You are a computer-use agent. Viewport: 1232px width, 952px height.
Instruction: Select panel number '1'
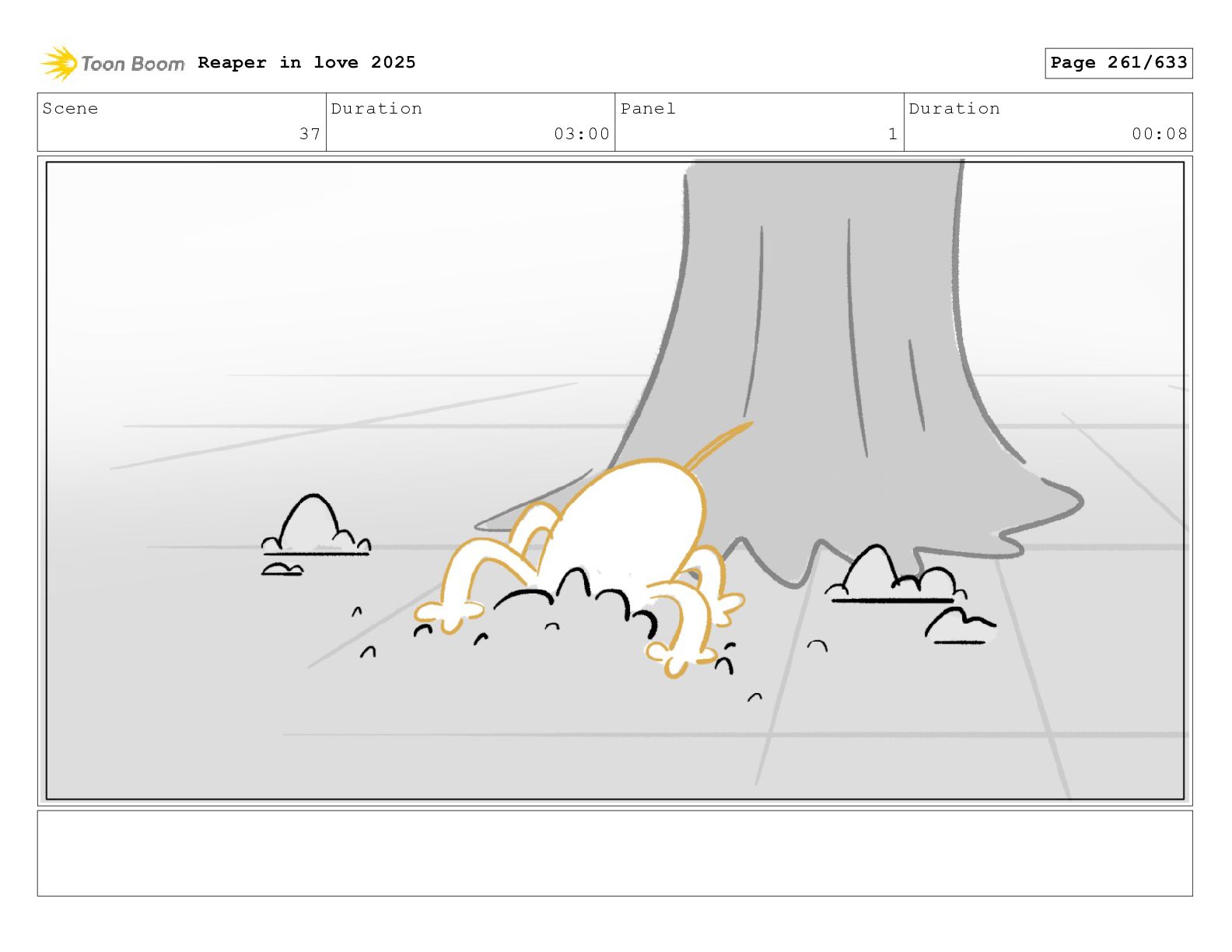click(x=893, y=134)
